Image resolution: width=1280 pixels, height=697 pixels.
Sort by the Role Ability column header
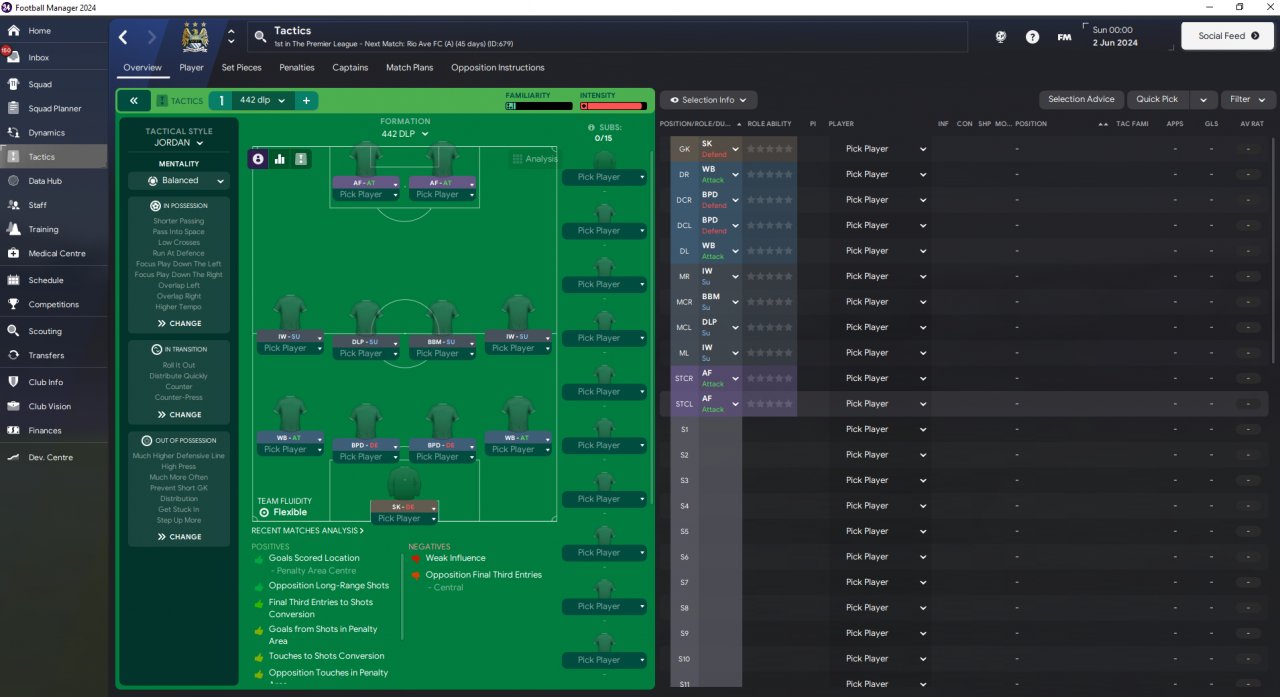[770, 124]
